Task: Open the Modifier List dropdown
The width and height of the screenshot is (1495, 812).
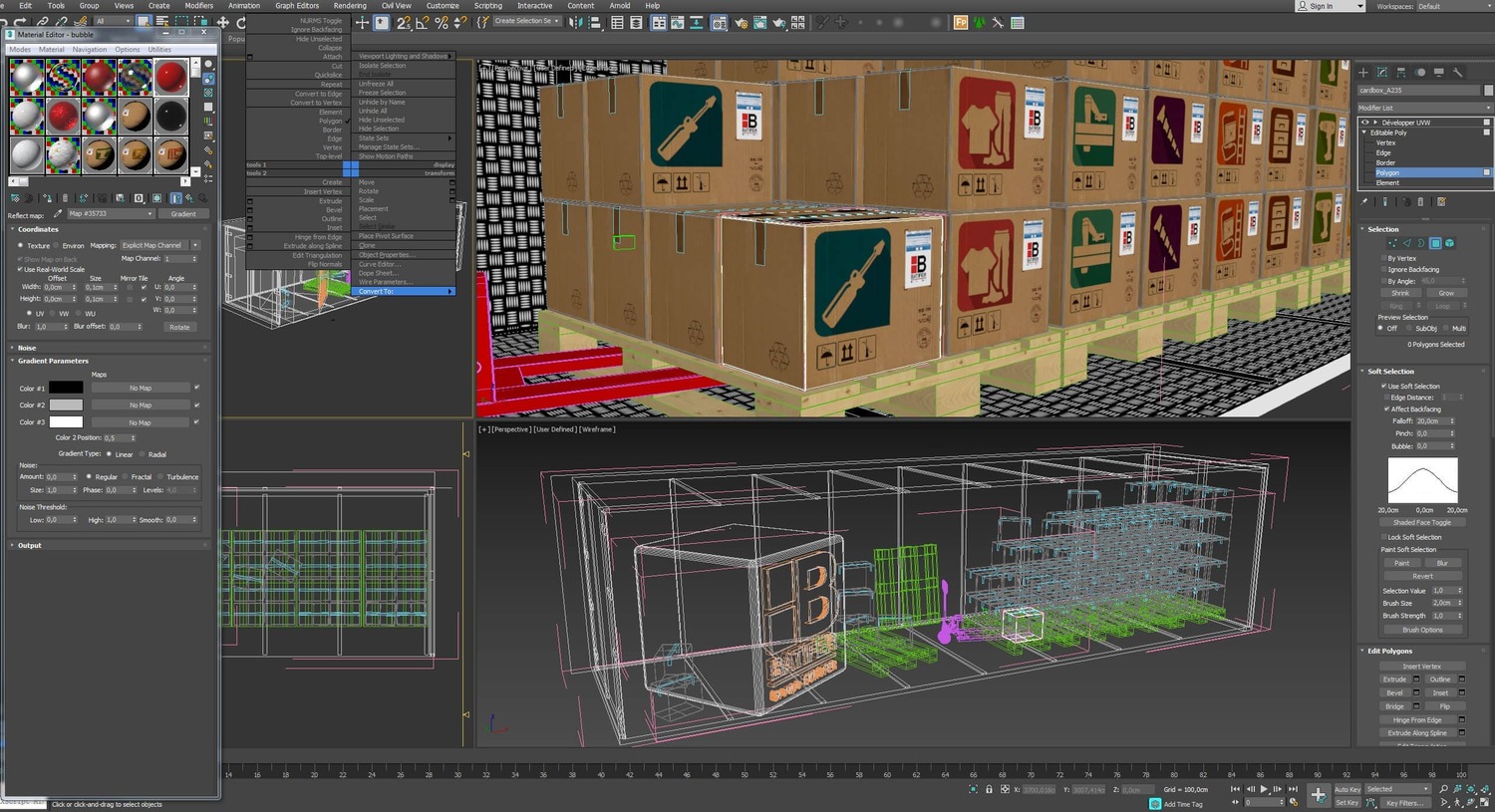Action: pos(1424,108)
